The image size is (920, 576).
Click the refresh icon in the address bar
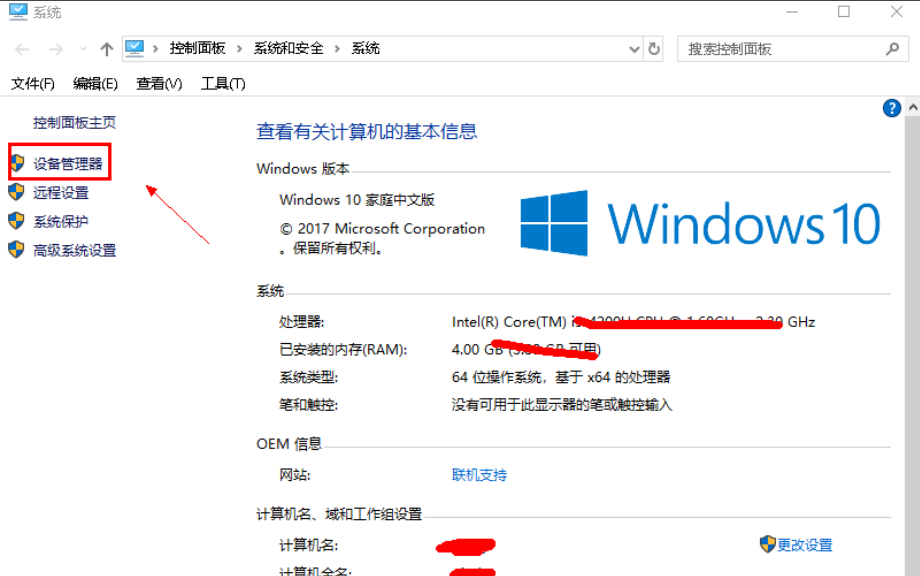coord(654,47)
